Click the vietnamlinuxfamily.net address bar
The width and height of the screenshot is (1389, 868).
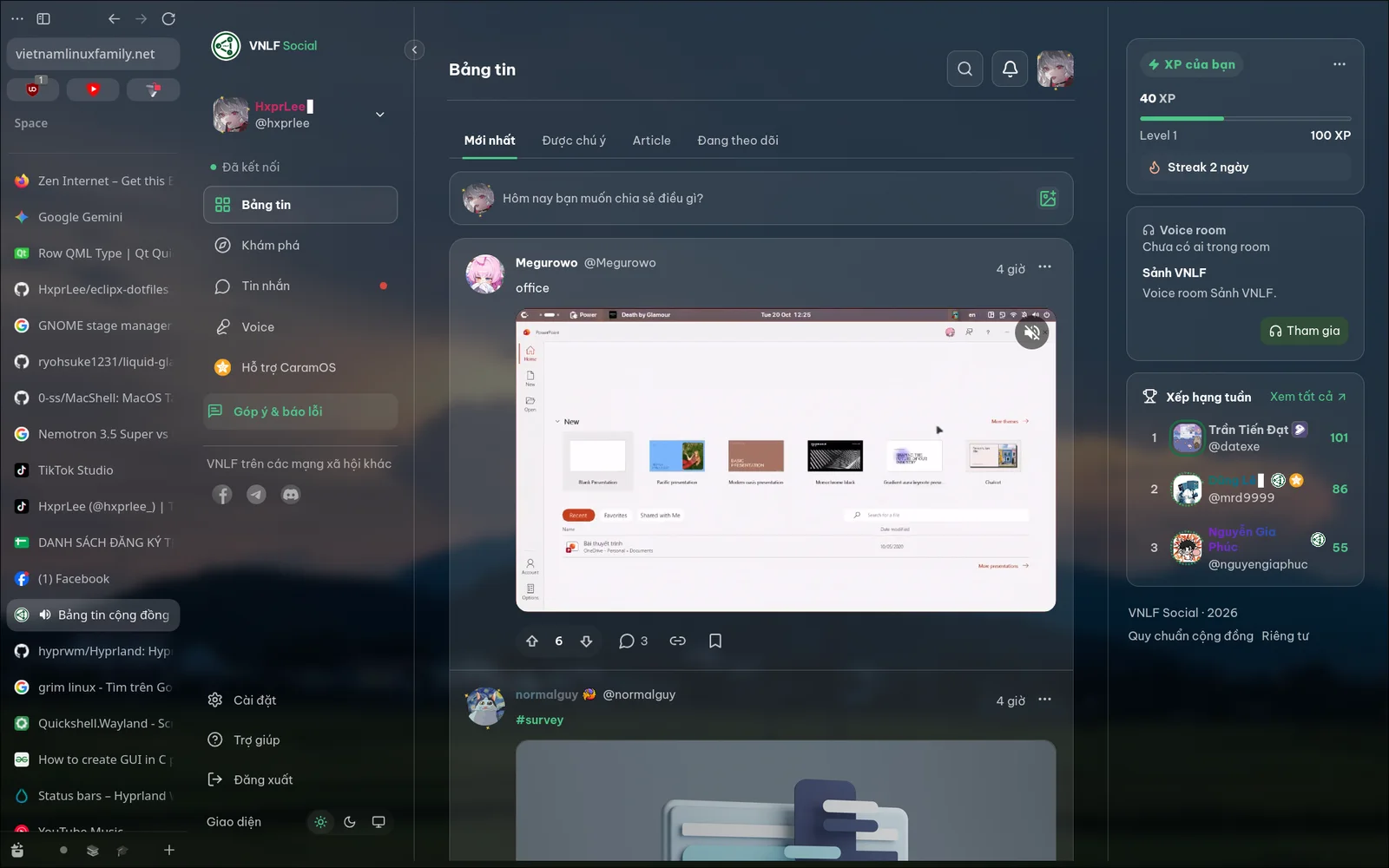[93, 54]
